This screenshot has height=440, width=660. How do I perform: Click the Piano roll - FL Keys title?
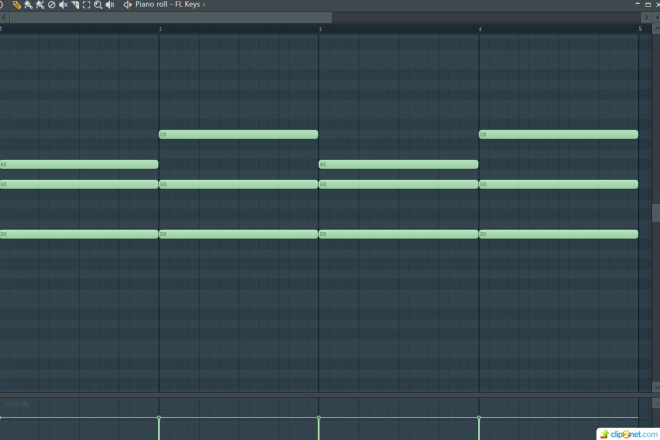coord(168,4)
